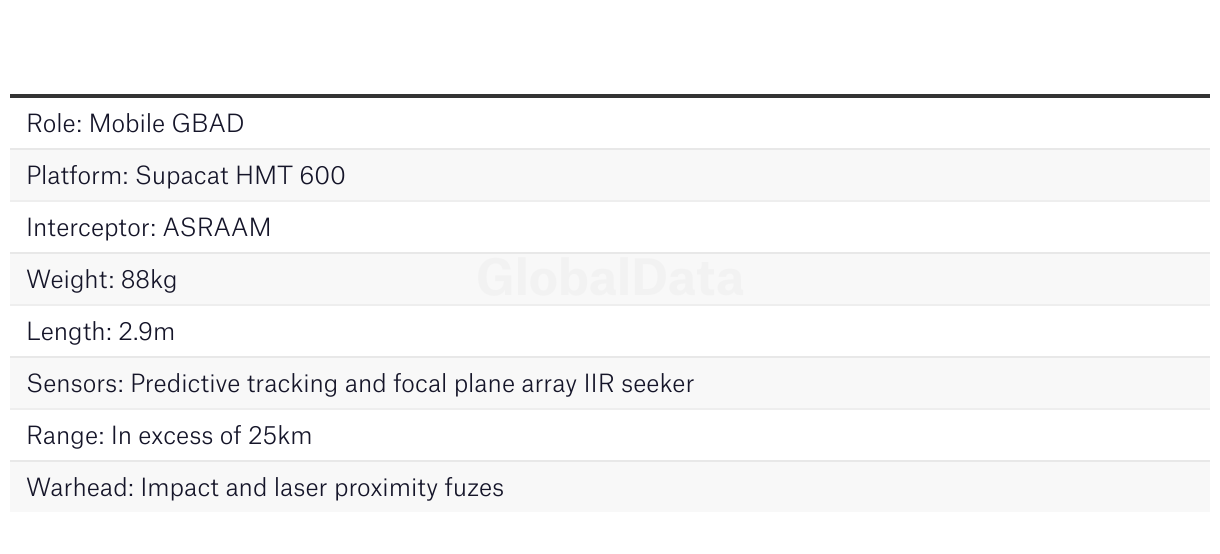Viewport: 1220px width, 554px height.
Task: Click the Interceptor: ASRAAM row
Action: 148,228
